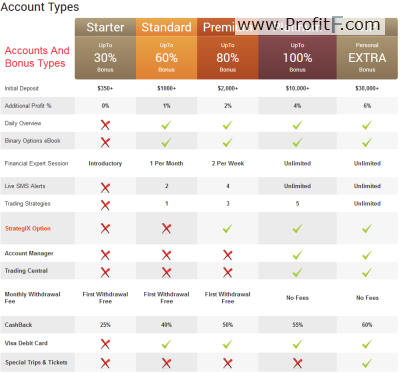Click the green check for 100% bonus Trading Central
400x374 pixels.
pos(297,272)
